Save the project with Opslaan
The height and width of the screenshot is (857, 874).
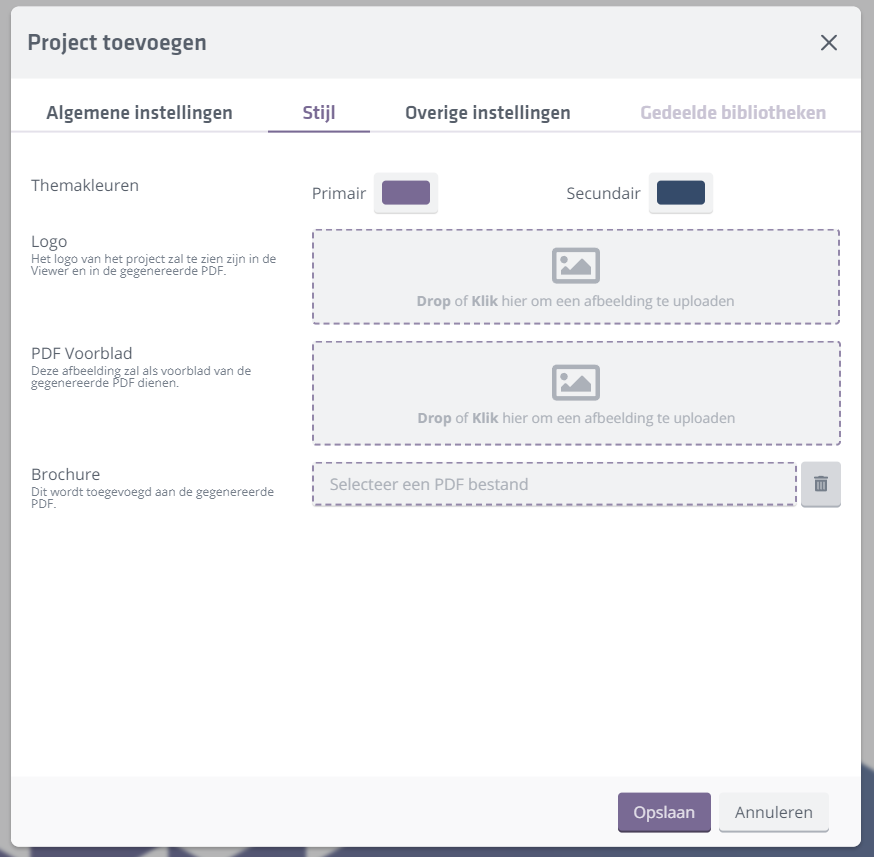pyautogui.click(x=664, y=812)
